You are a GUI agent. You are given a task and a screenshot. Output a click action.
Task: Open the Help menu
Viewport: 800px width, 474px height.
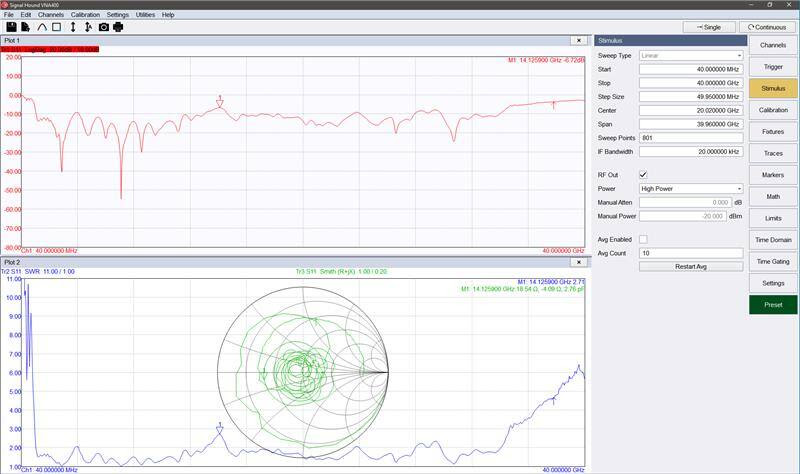(x=168, y=15)
